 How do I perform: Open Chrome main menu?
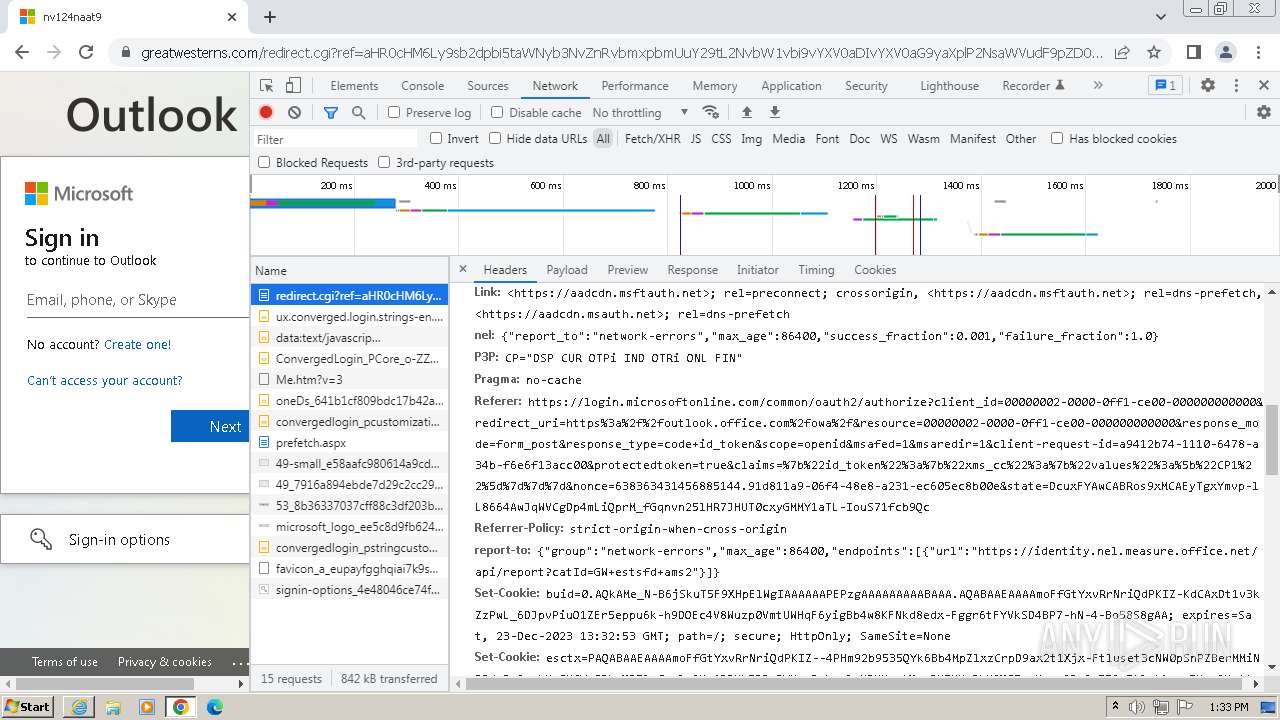click(1258, 52)
